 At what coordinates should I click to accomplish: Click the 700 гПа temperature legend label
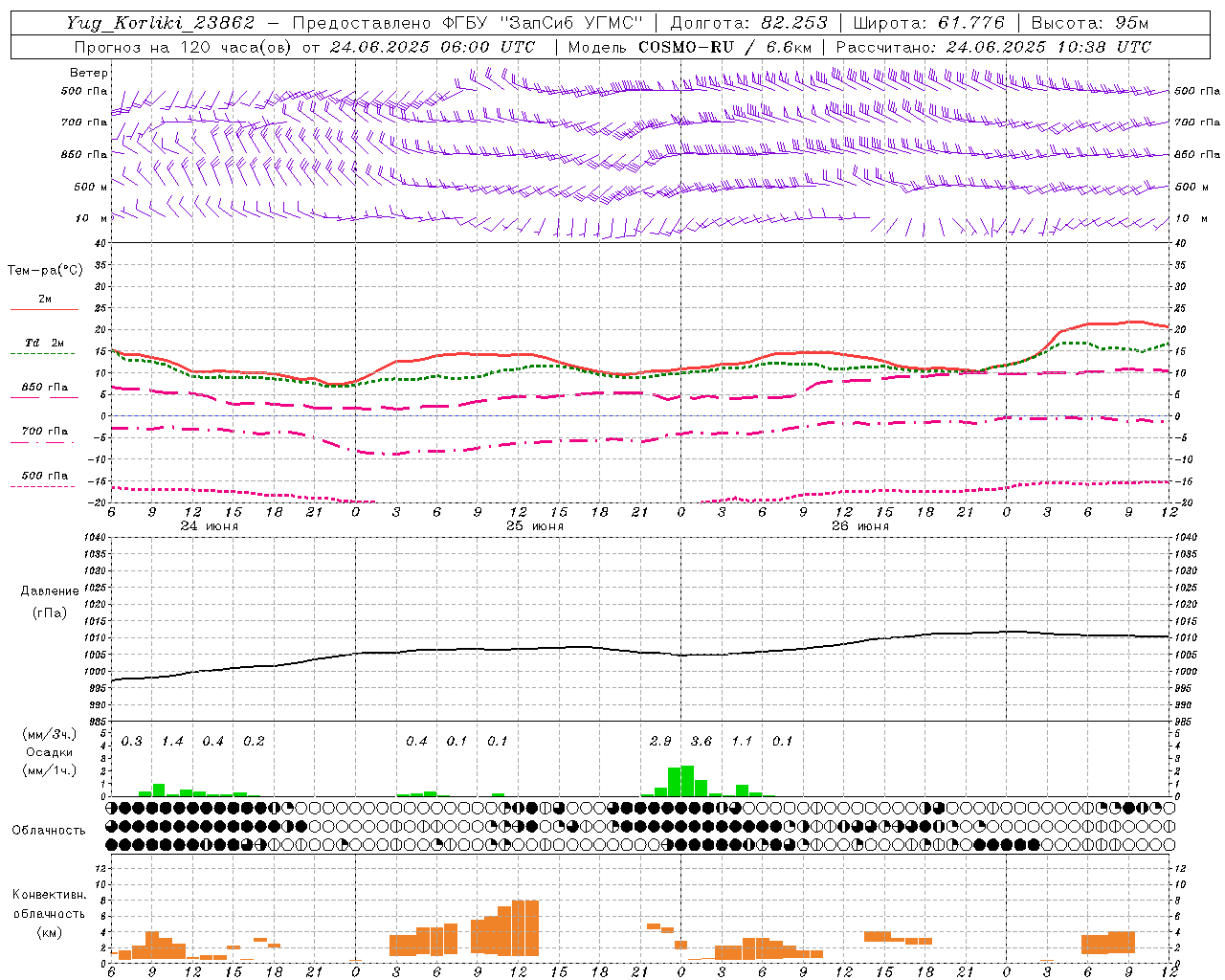pos(45,432)
